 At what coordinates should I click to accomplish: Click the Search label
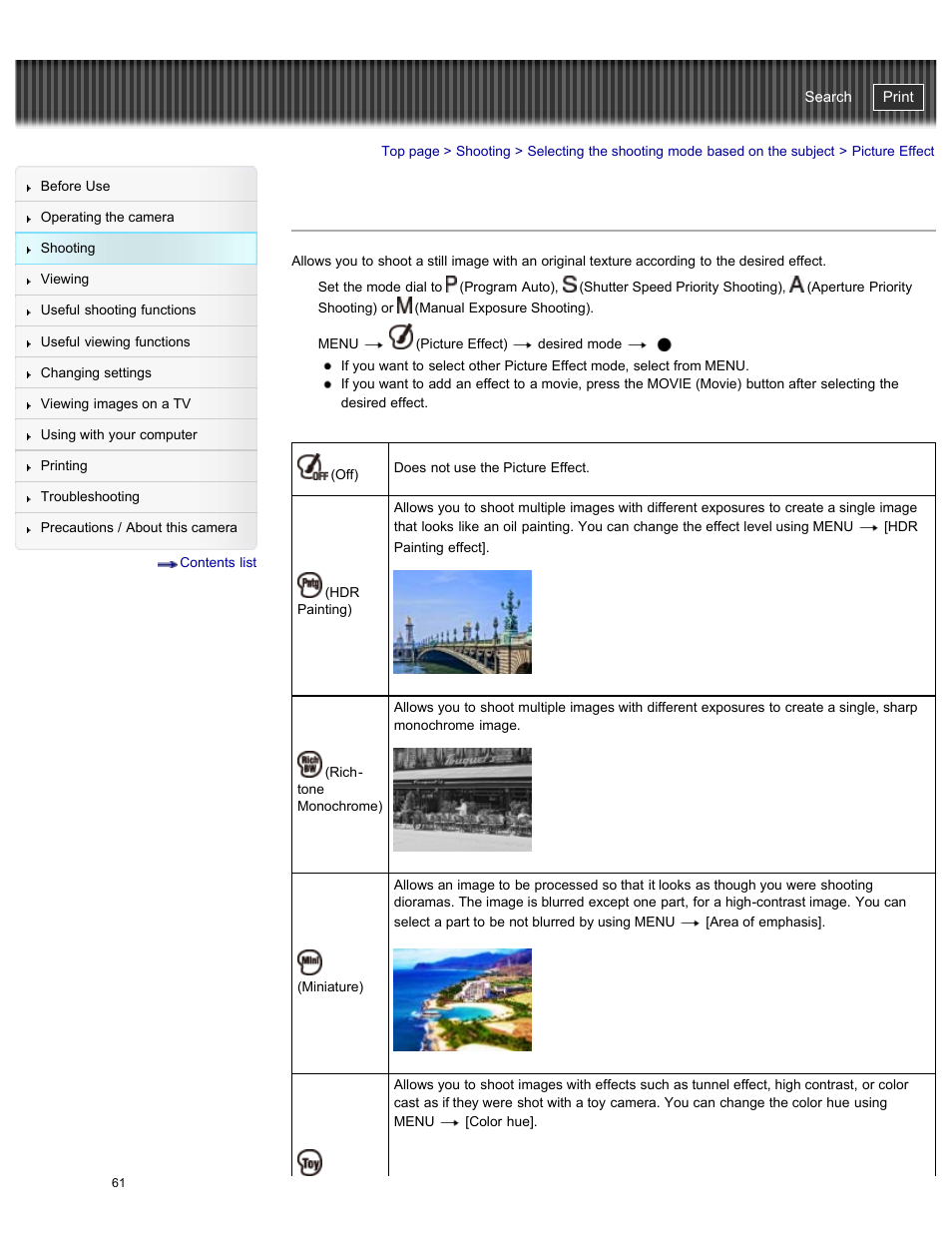[827, 97]
